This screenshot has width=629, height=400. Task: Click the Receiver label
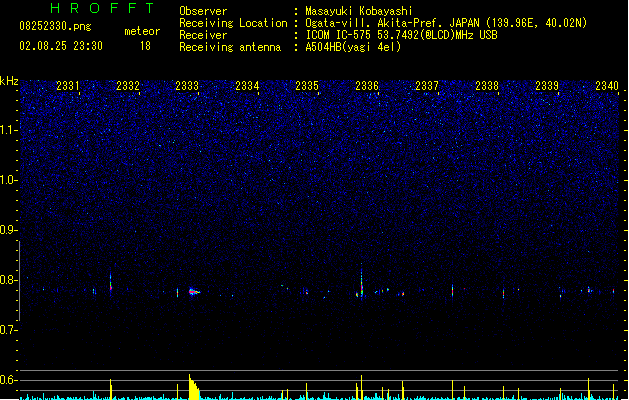(203, 35)
